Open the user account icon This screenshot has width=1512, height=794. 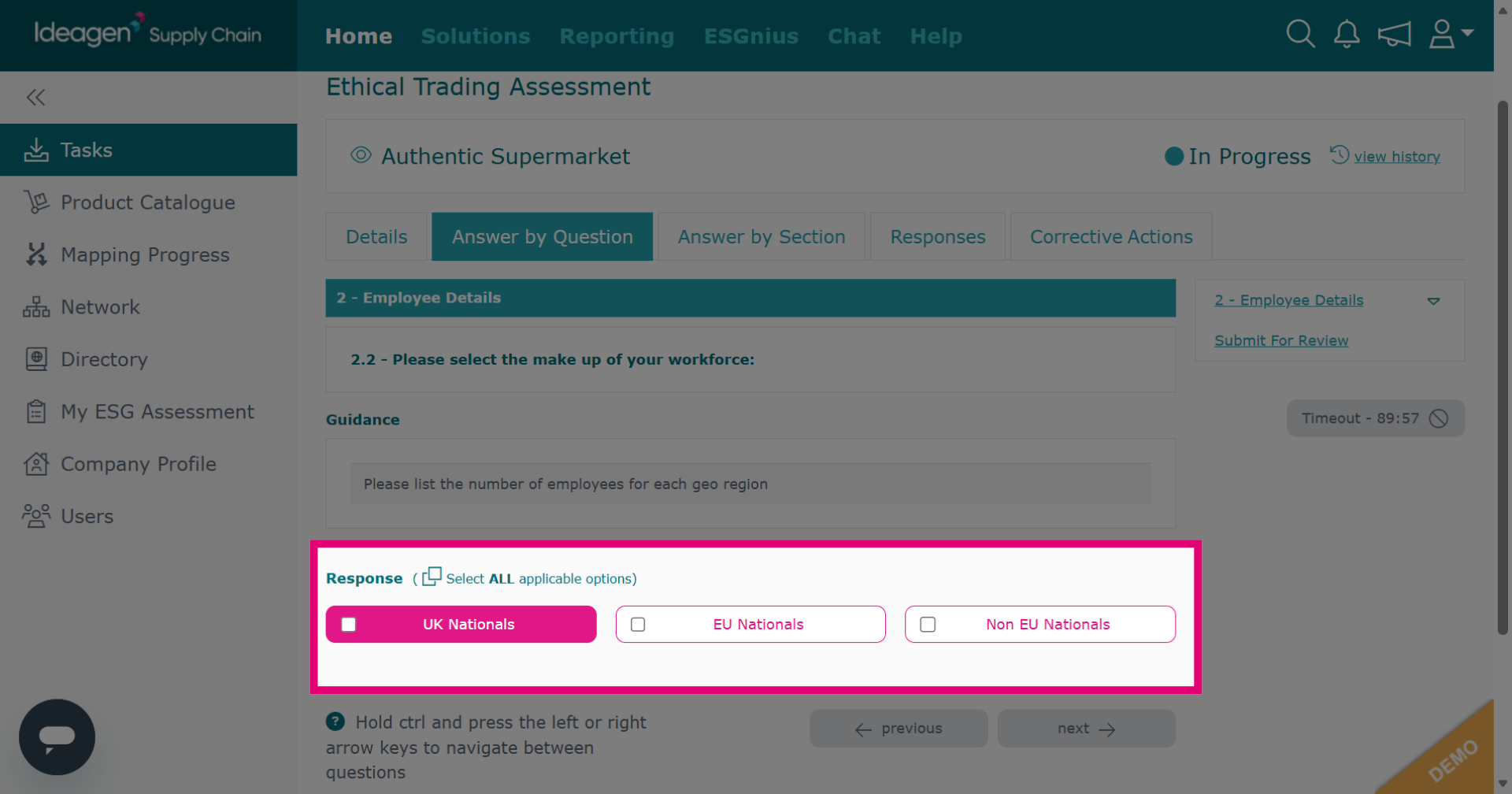(x=1442, y=34)
